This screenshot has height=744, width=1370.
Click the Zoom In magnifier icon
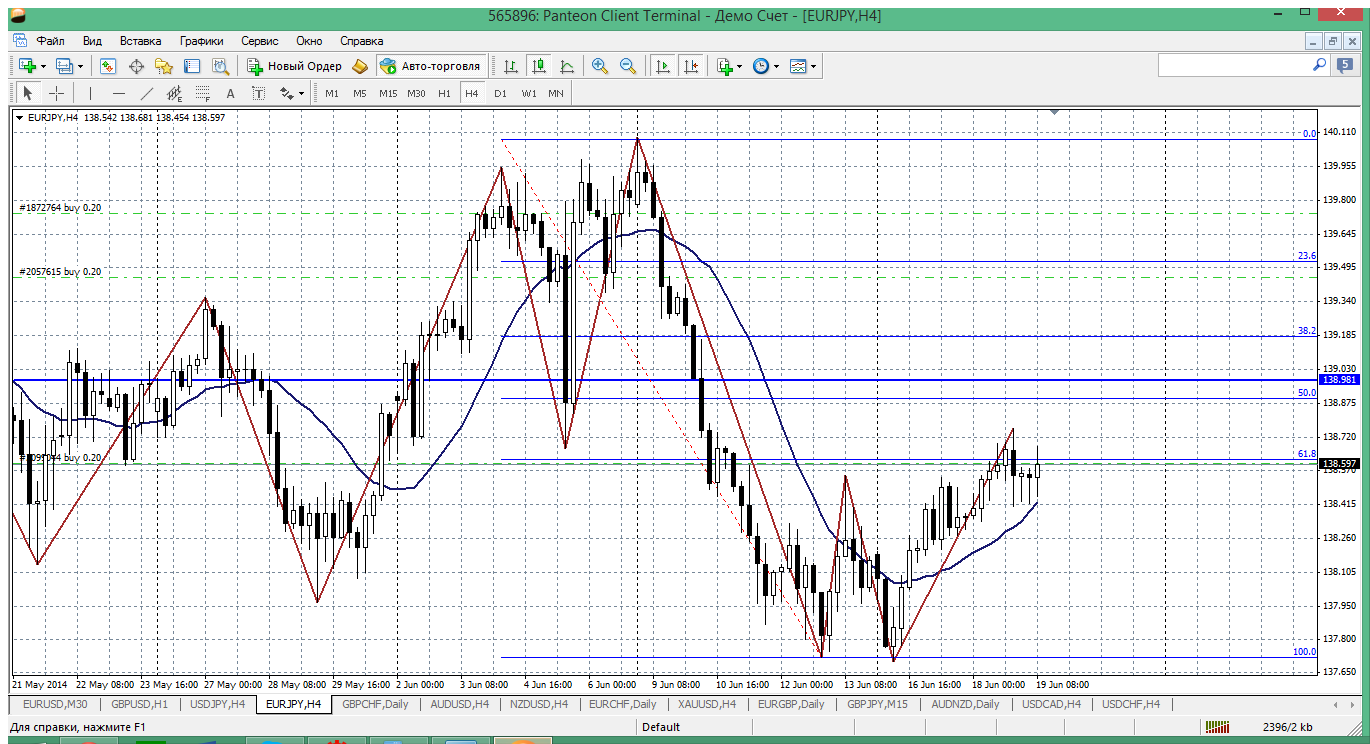coord(600,66)
